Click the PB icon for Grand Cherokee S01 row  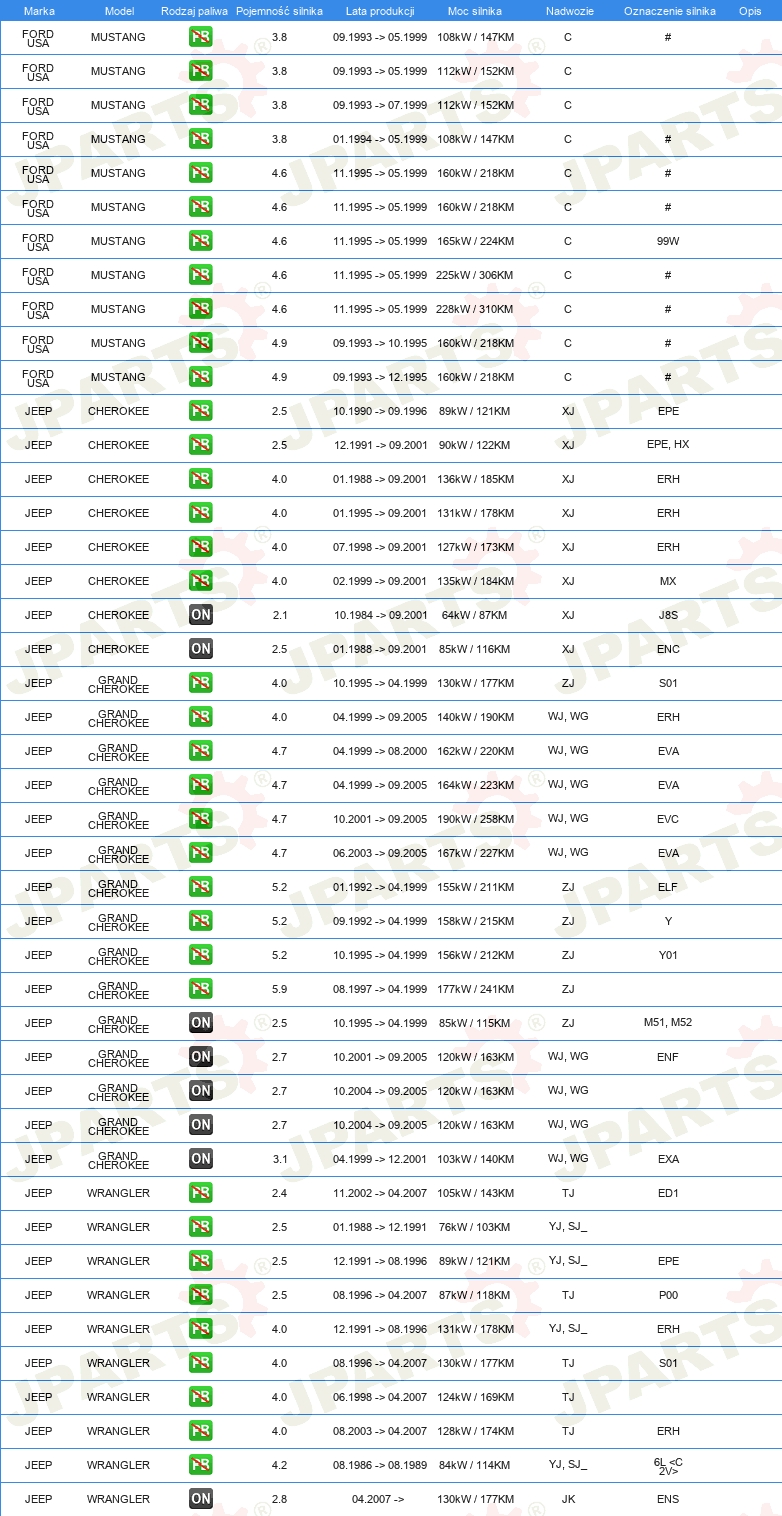click(x=200, y=683)
